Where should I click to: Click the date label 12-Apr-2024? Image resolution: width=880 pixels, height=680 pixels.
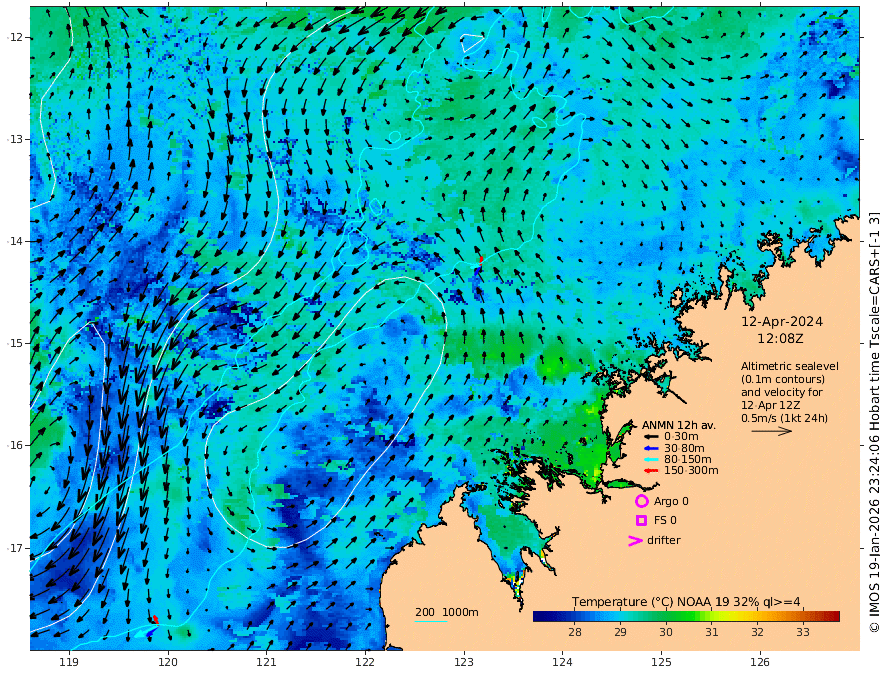pos(782,322)
